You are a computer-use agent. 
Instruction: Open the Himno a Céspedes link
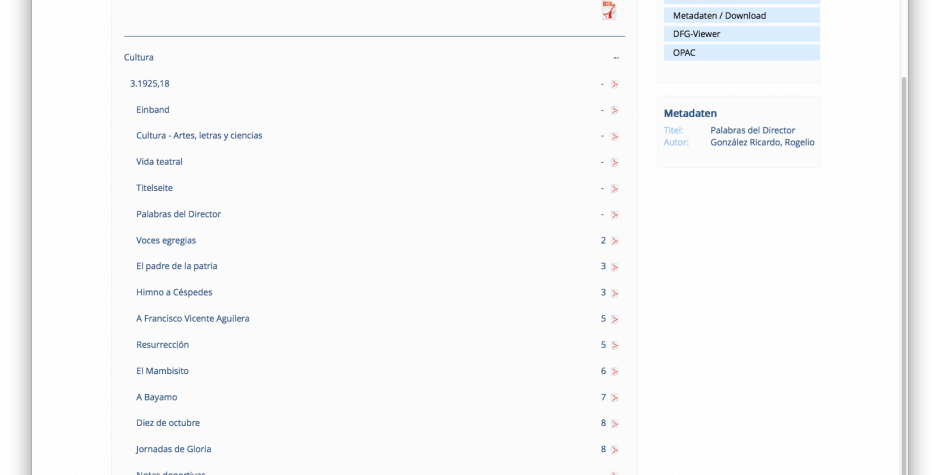click(x=174, y=293)
